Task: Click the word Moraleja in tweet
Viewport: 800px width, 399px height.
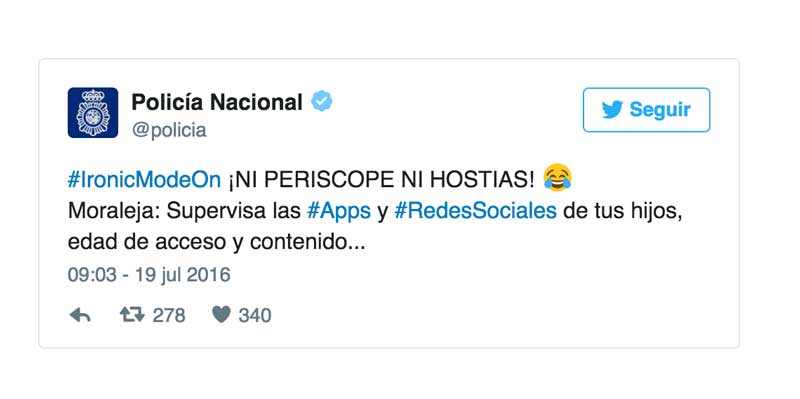Action: click(114, 212)
